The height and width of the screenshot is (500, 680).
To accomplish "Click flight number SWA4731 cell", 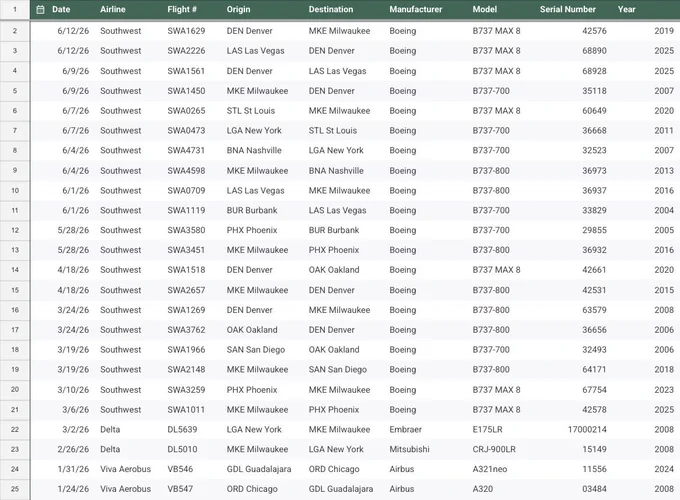I will [x=186, y=150].
